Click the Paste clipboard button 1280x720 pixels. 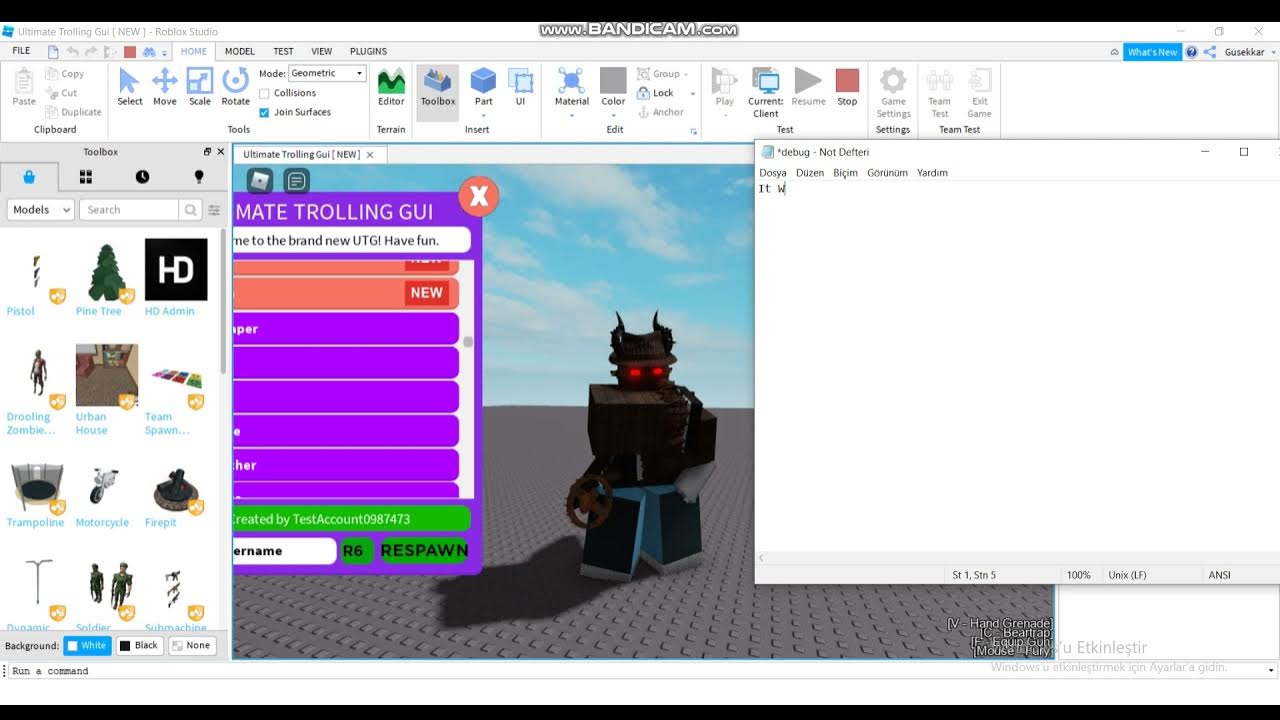(24, 87)
